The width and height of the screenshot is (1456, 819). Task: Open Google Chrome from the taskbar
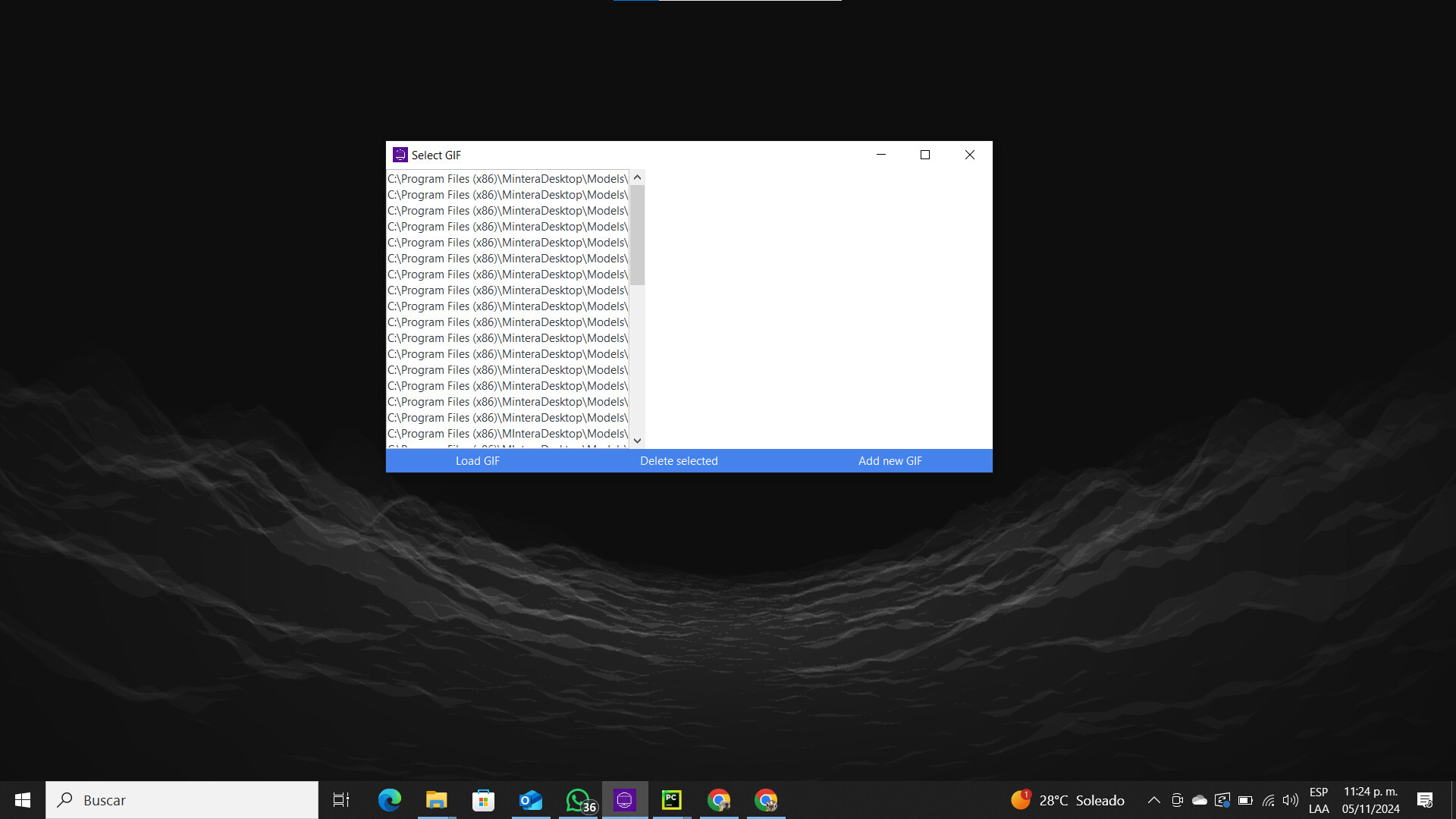(x=718, y=799)
